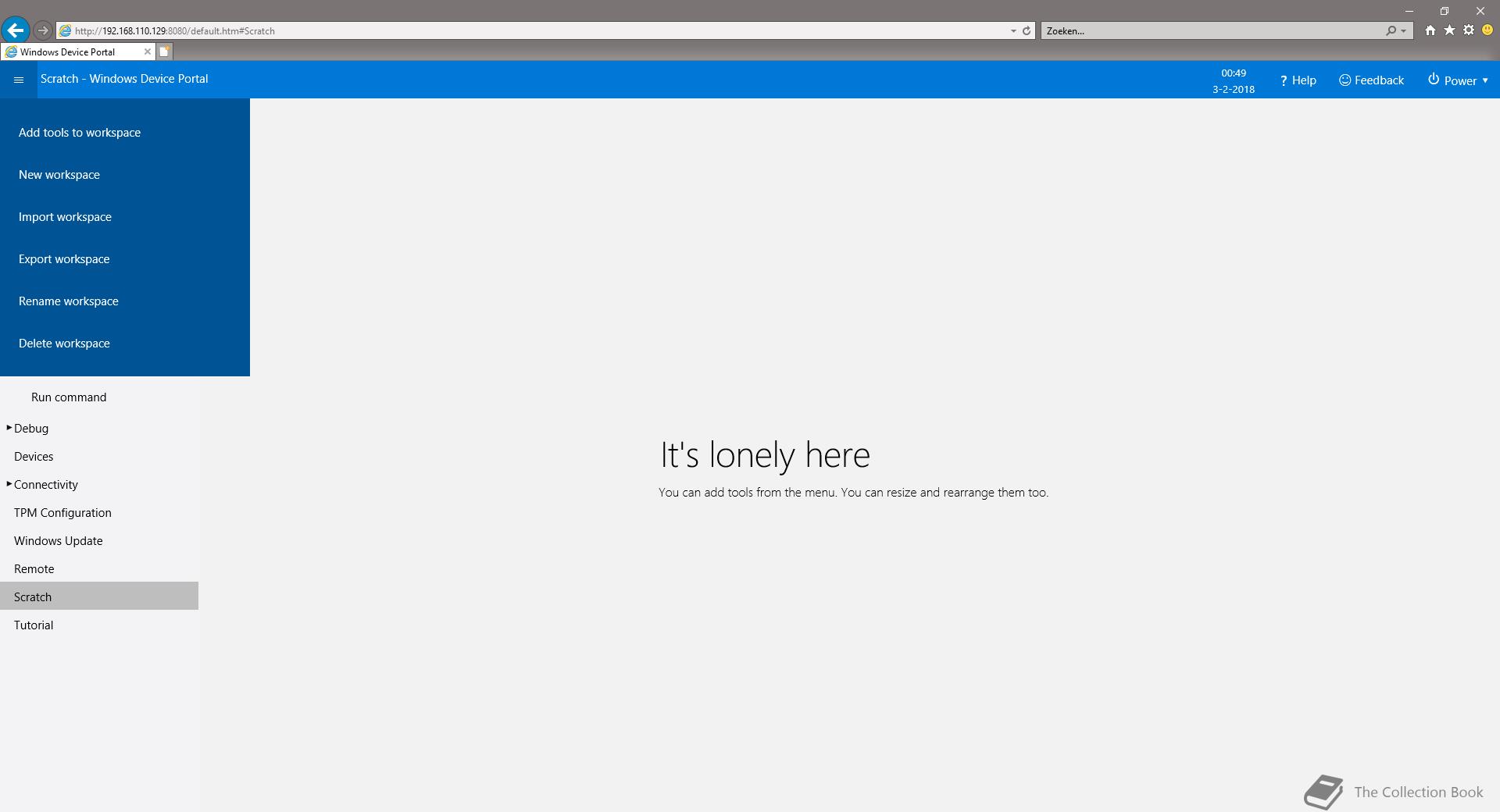The height and width of the screenshot is (812, 1500).
Task: Click the clock date display 3-2-2018
Action: click(1234, 89)
